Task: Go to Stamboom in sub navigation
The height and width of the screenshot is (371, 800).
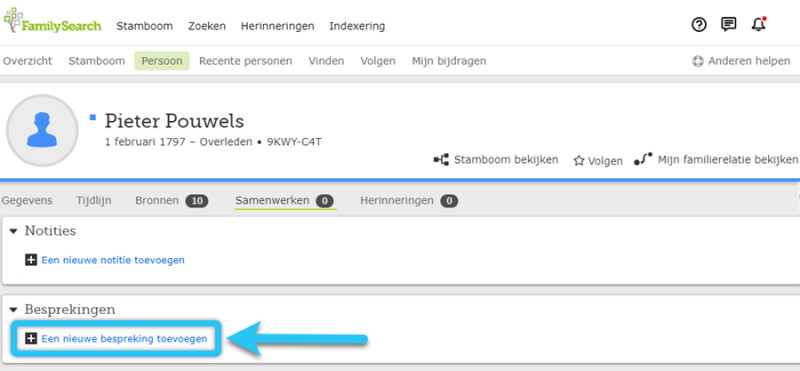Action: point(96,61)
